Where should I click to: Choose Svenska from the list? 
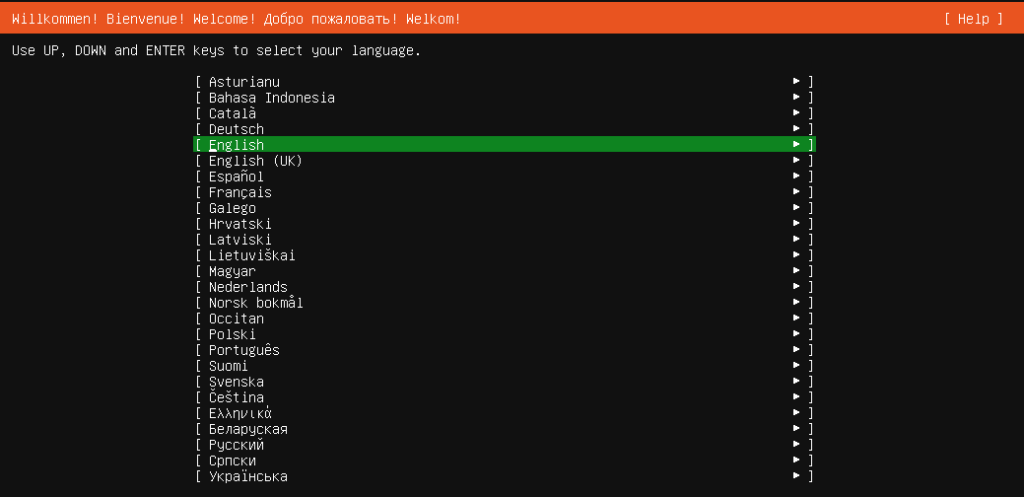(237, 382)
